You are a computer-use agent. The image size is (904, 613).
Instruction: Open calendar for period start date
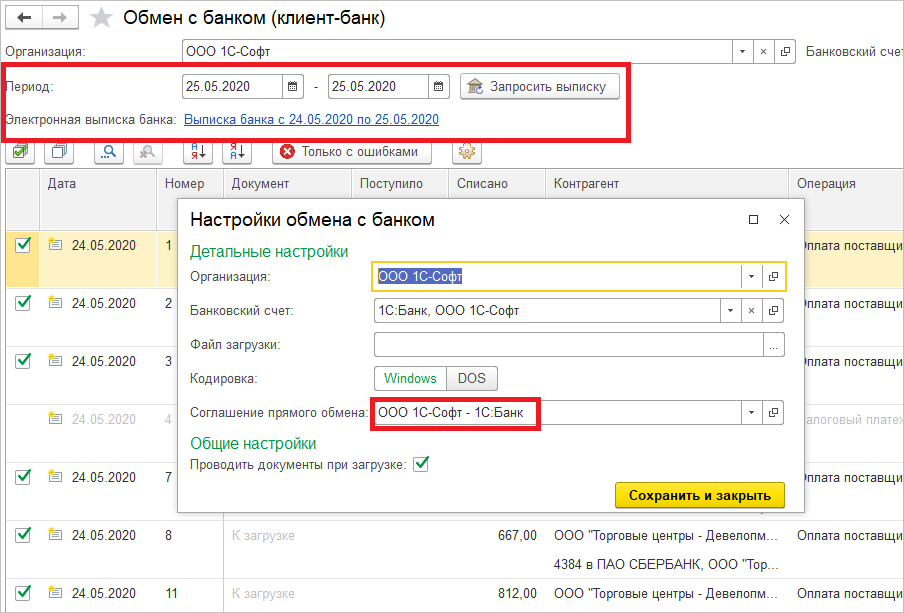[x=292, y=87]
